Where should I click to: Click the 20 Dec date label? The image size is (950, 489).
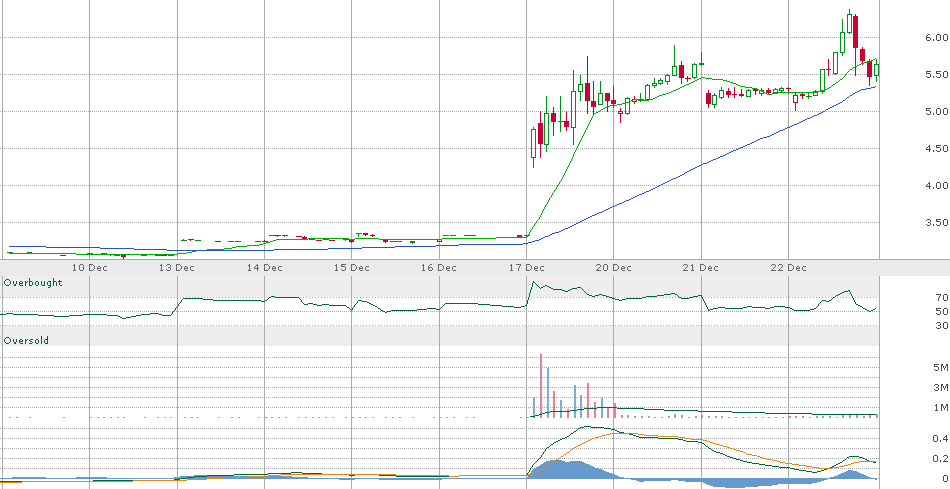click(614, 267)
